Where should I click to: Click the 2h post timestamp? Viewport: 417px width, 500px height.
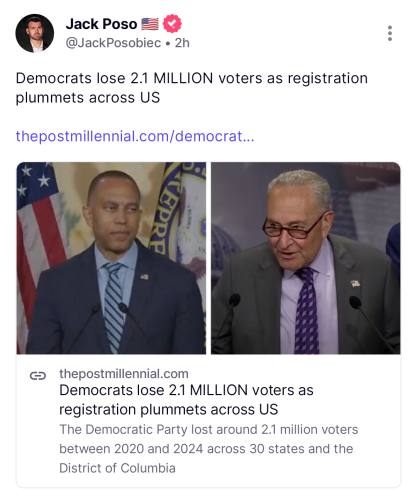click(182, 43)
